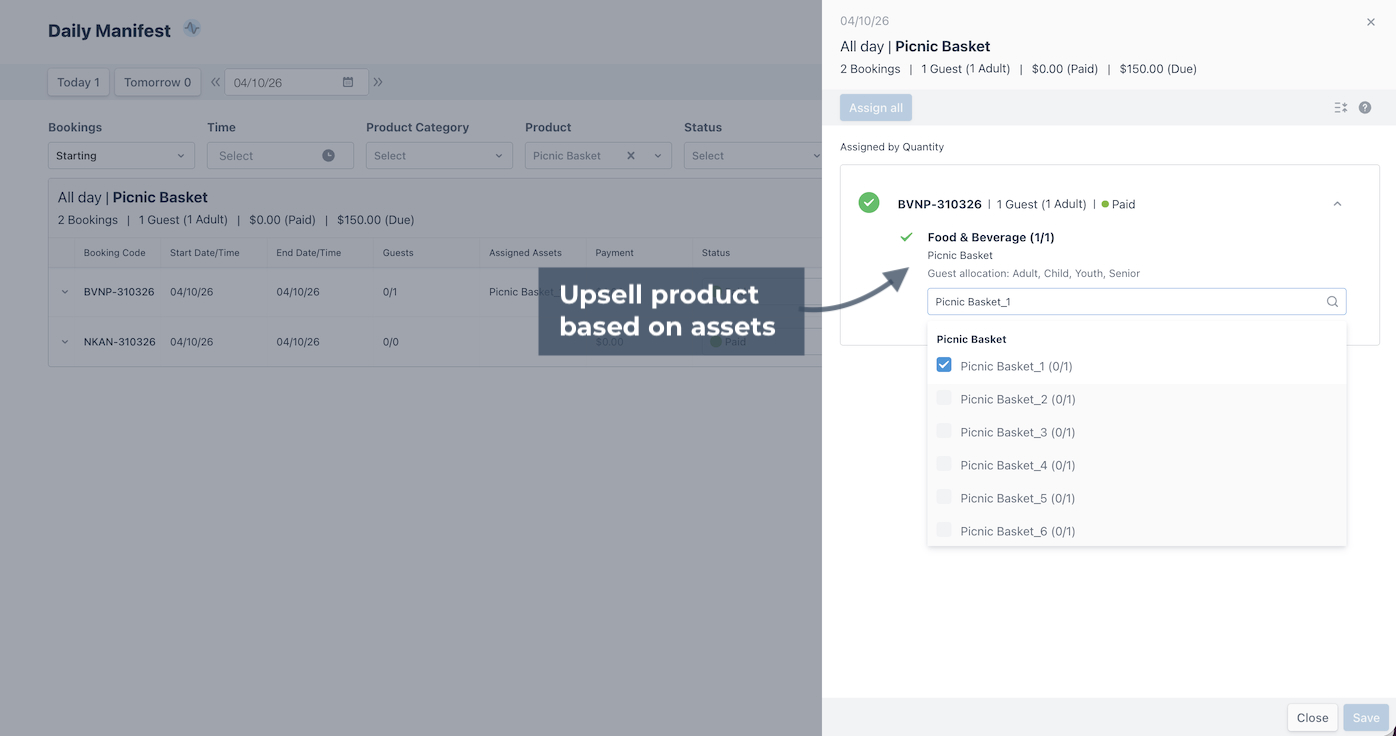
Task: Click BVNP-310326 booking code in table
Action: (x=119, y=292)
